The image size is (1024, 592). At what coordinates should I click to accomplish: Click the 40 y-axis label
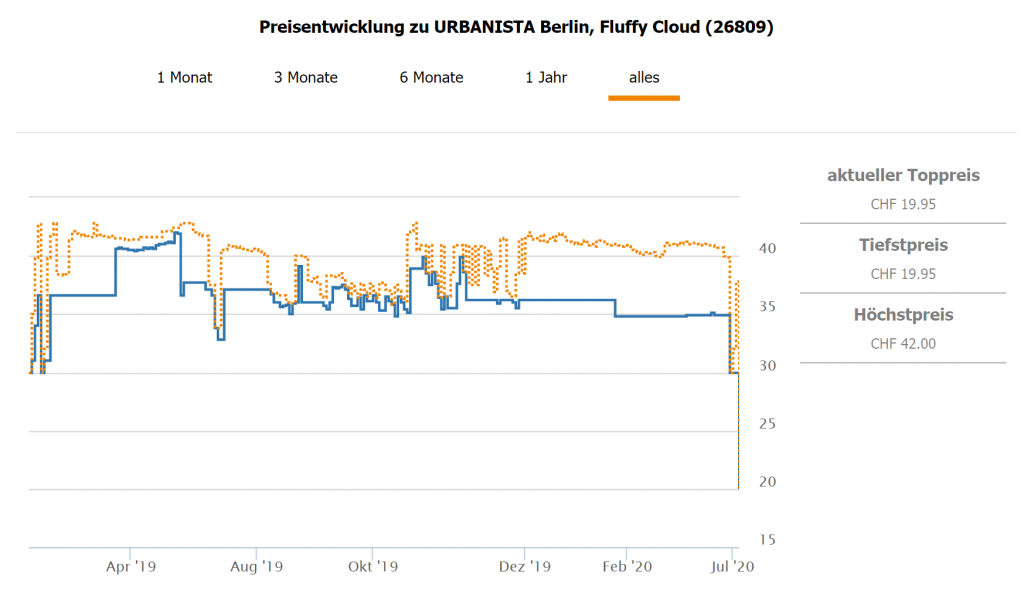pyautogui.click(x=767, y=248)
